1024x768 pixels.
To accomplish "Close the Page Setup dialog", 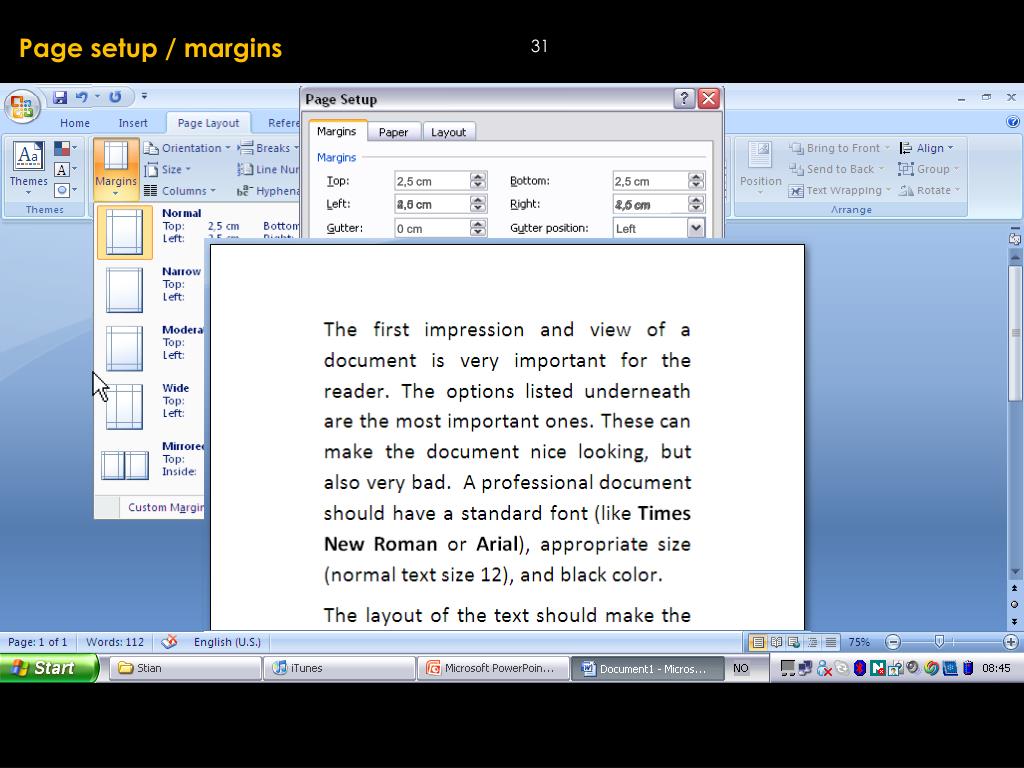I will 709,99.
